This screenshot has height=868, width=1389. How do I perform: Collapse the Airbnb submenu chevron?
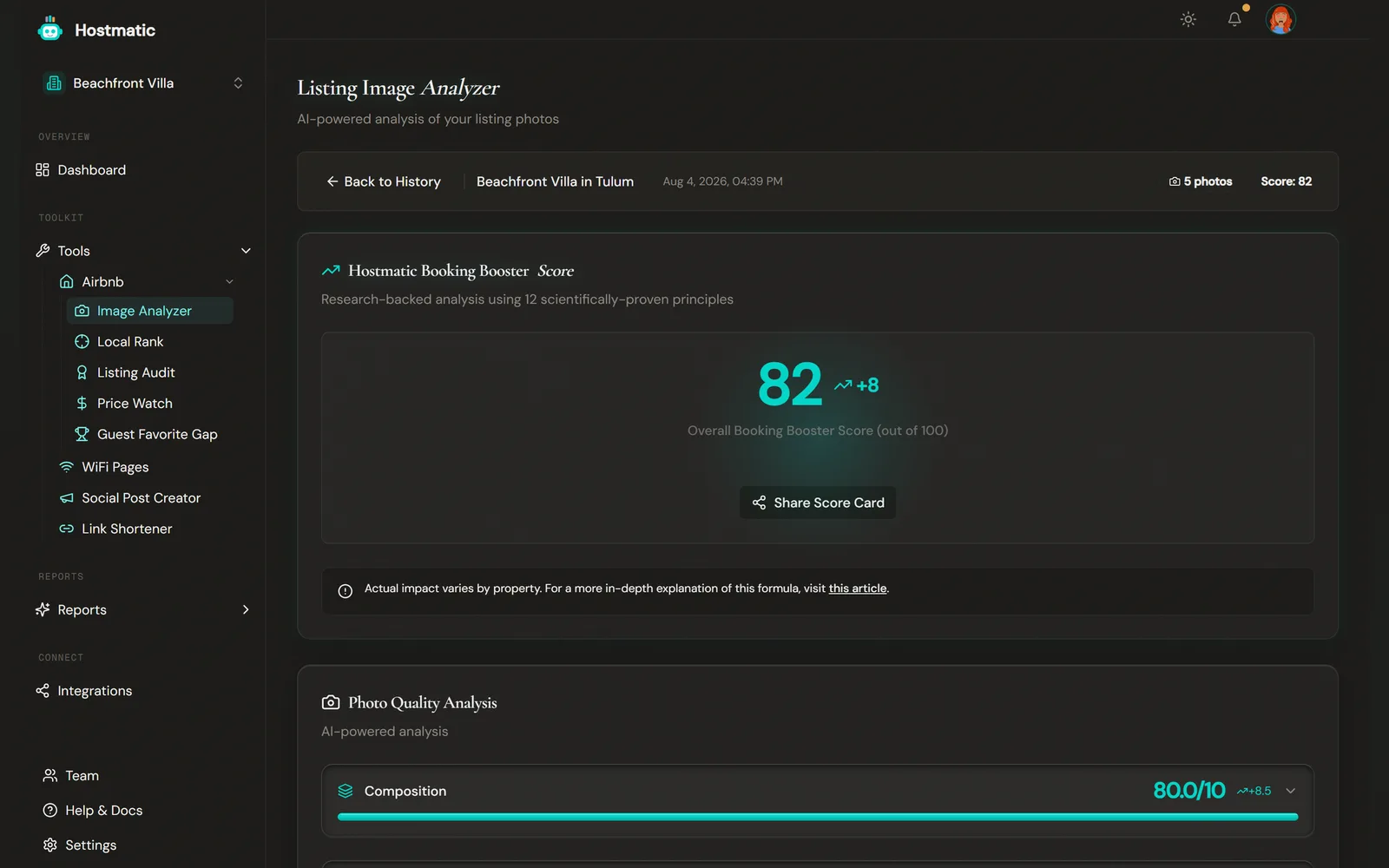[229, 282]
